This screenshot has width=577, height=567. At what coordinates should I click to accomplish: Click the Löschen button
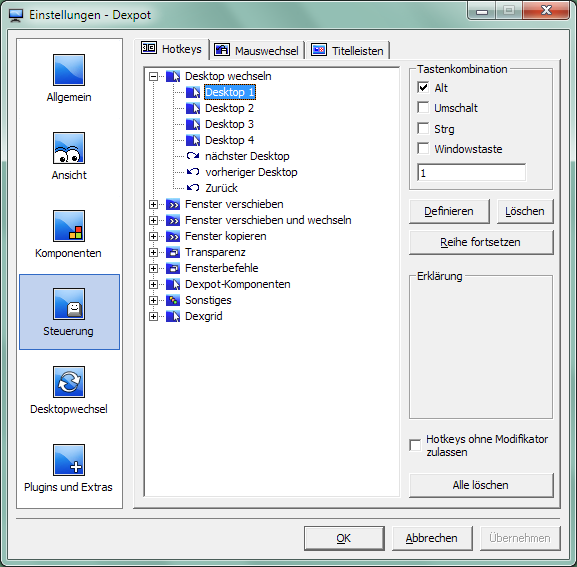pos(525,212)
